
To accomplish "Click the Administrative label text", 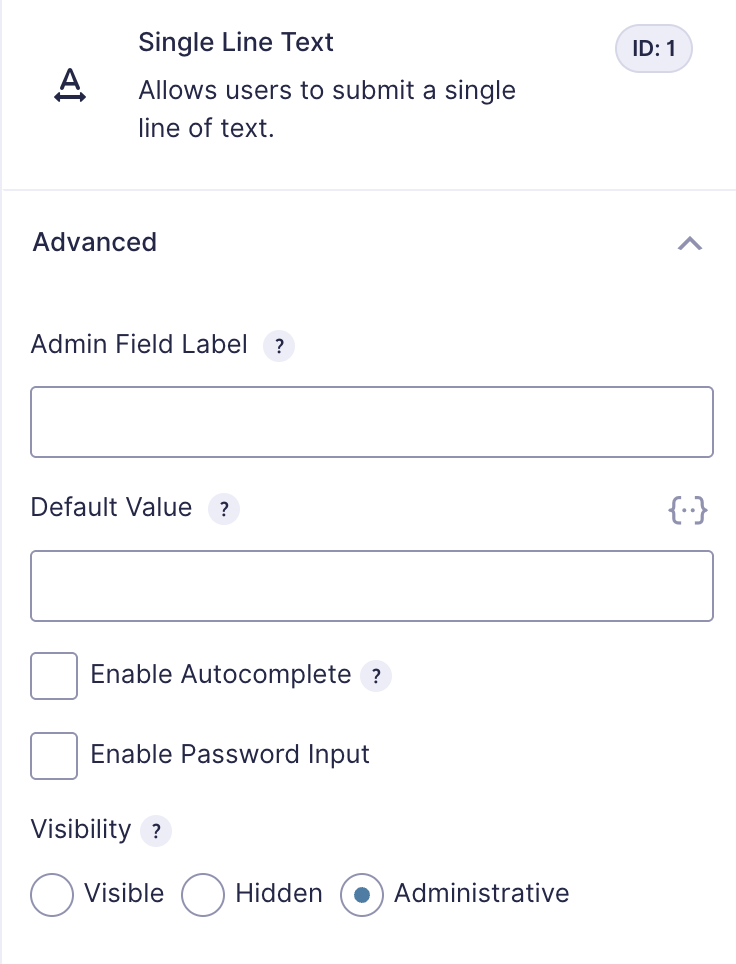I will (x=481, y=893).
